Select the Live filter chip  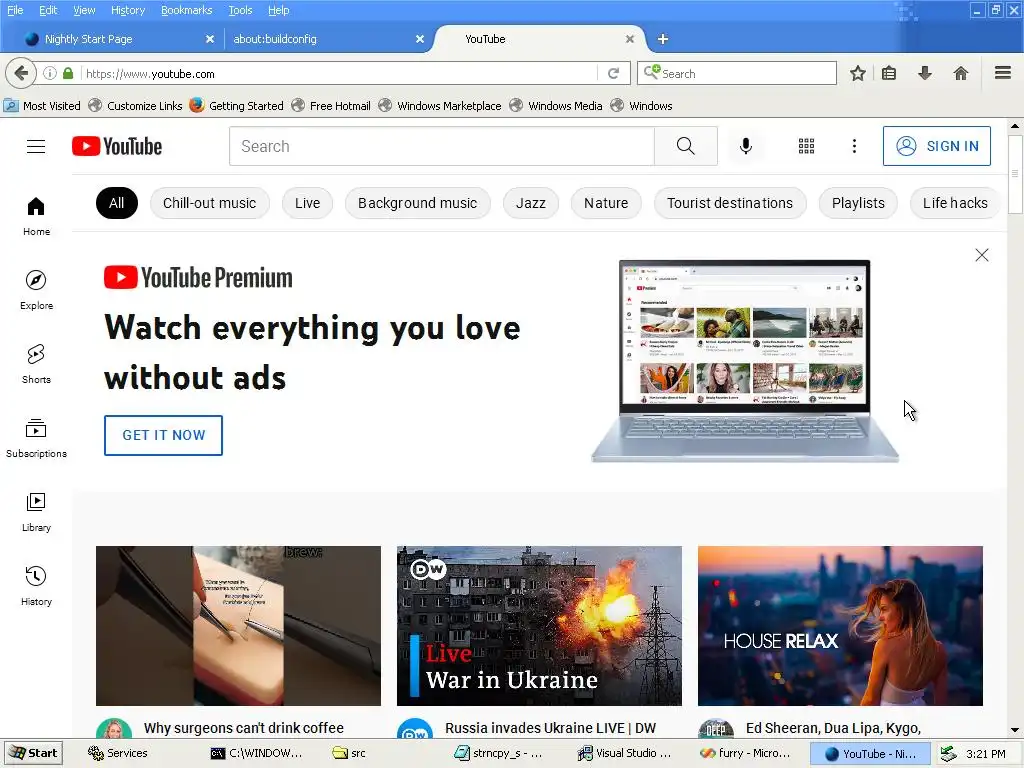(x=307, y=203)
